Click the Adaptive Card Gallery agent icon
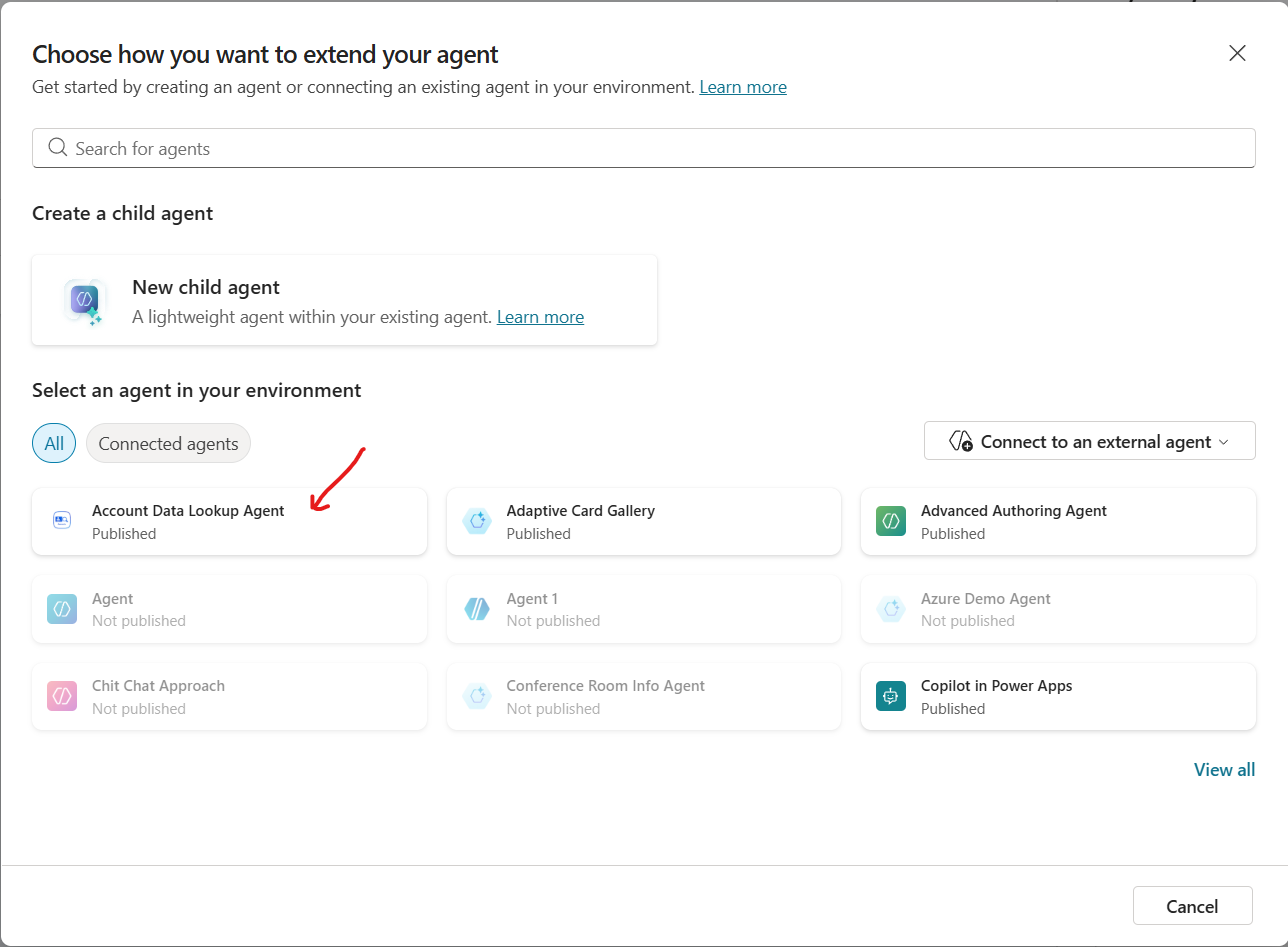 477,520
